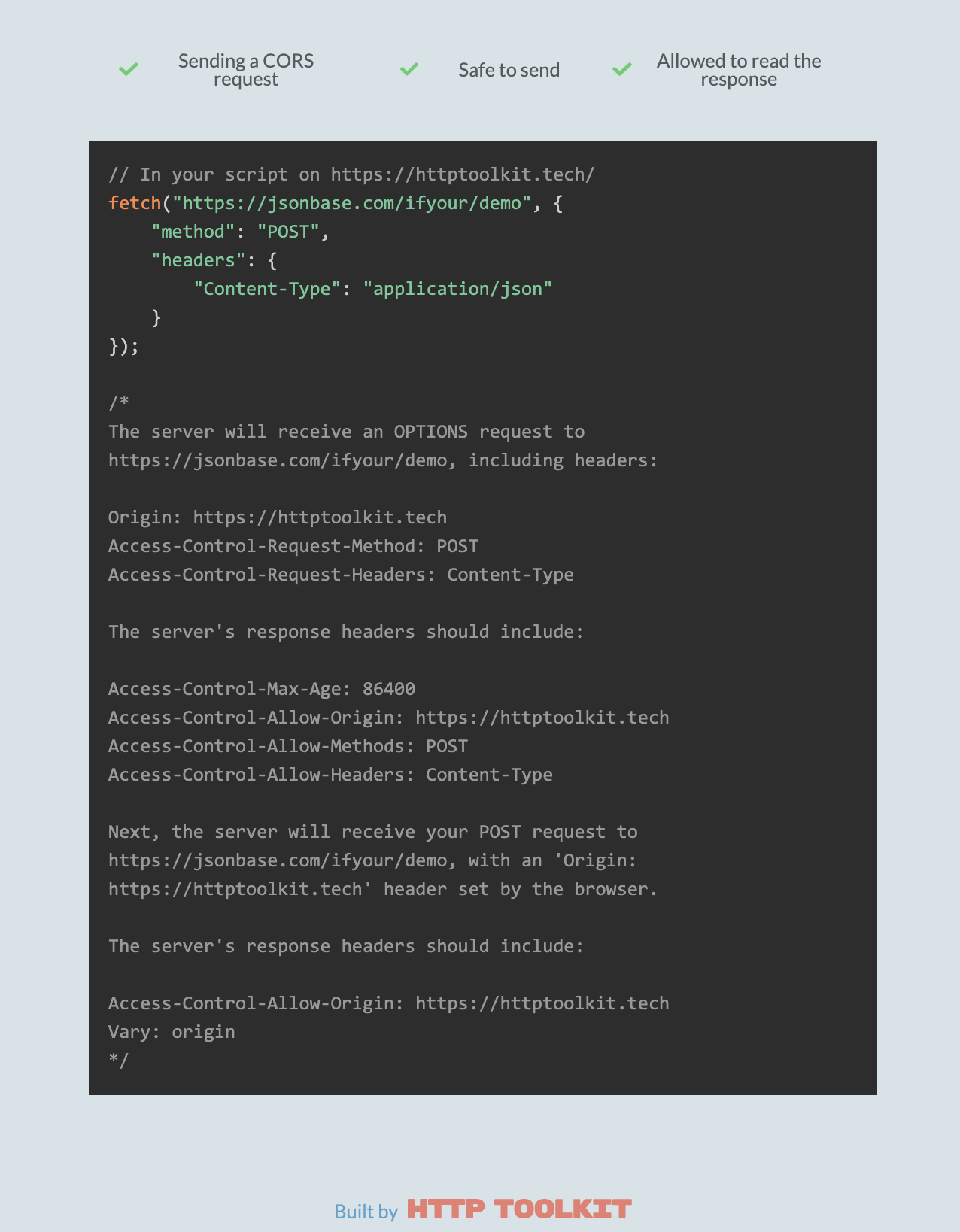Click the 'Built by' footer link
The width and height of the screenshot is (960, 1232).
pyautogui.click(x=366, y=1211)
